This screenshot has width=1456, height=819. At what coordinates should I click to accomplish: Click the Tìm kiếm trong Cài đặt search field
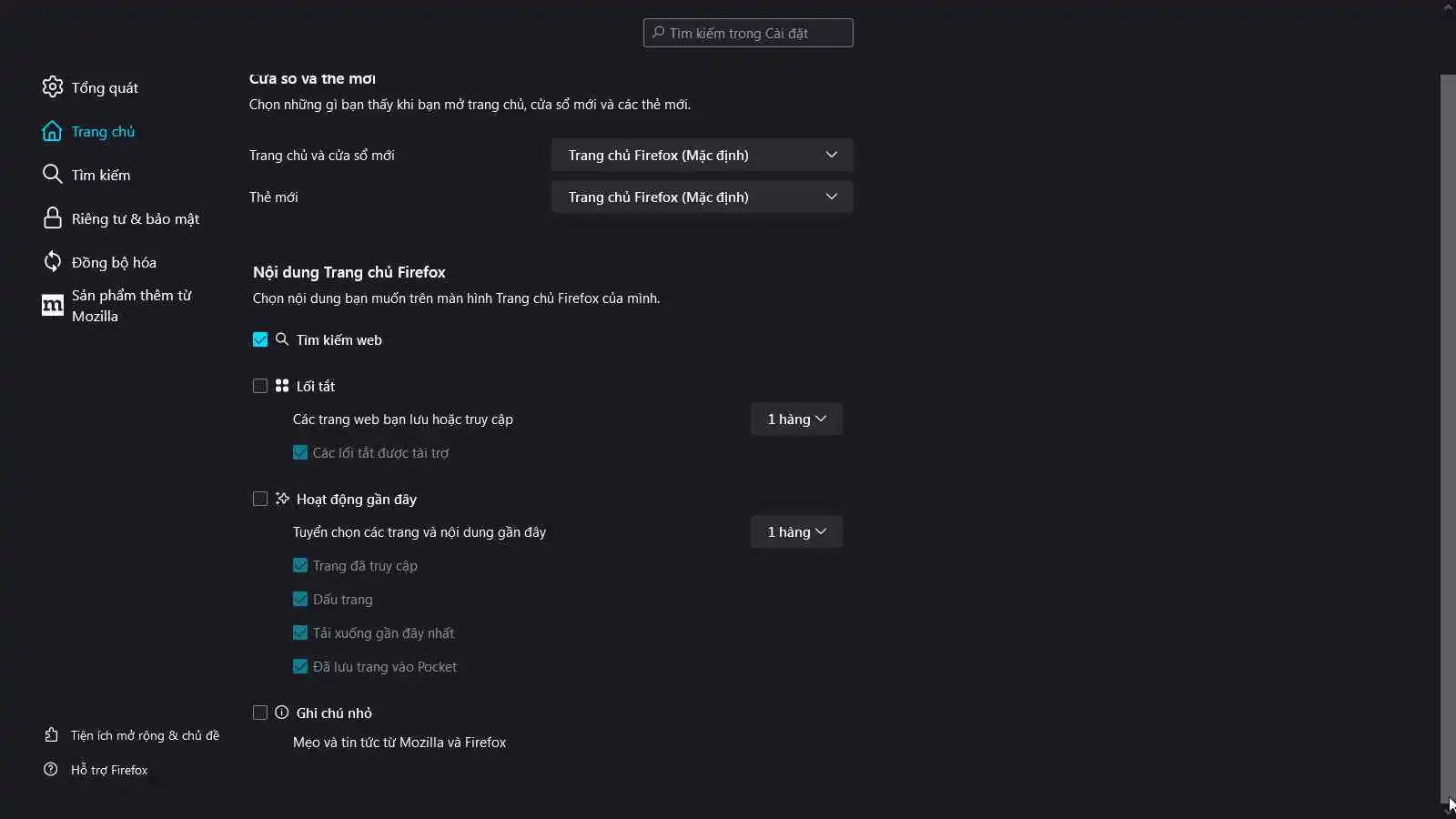tap(748, 33)
